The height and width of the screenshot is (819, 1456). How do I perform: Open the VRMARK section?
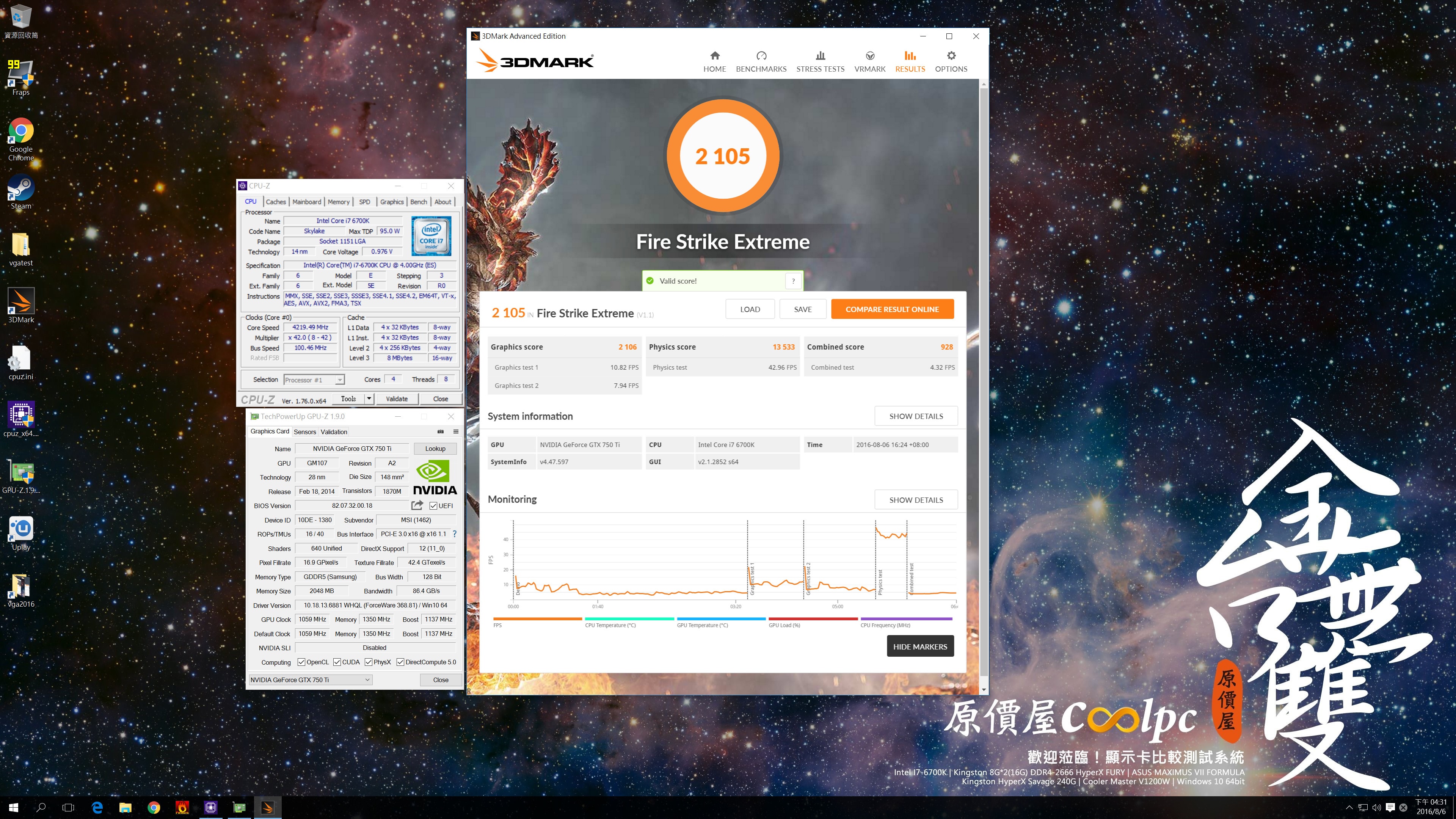[x=869, y=61]
